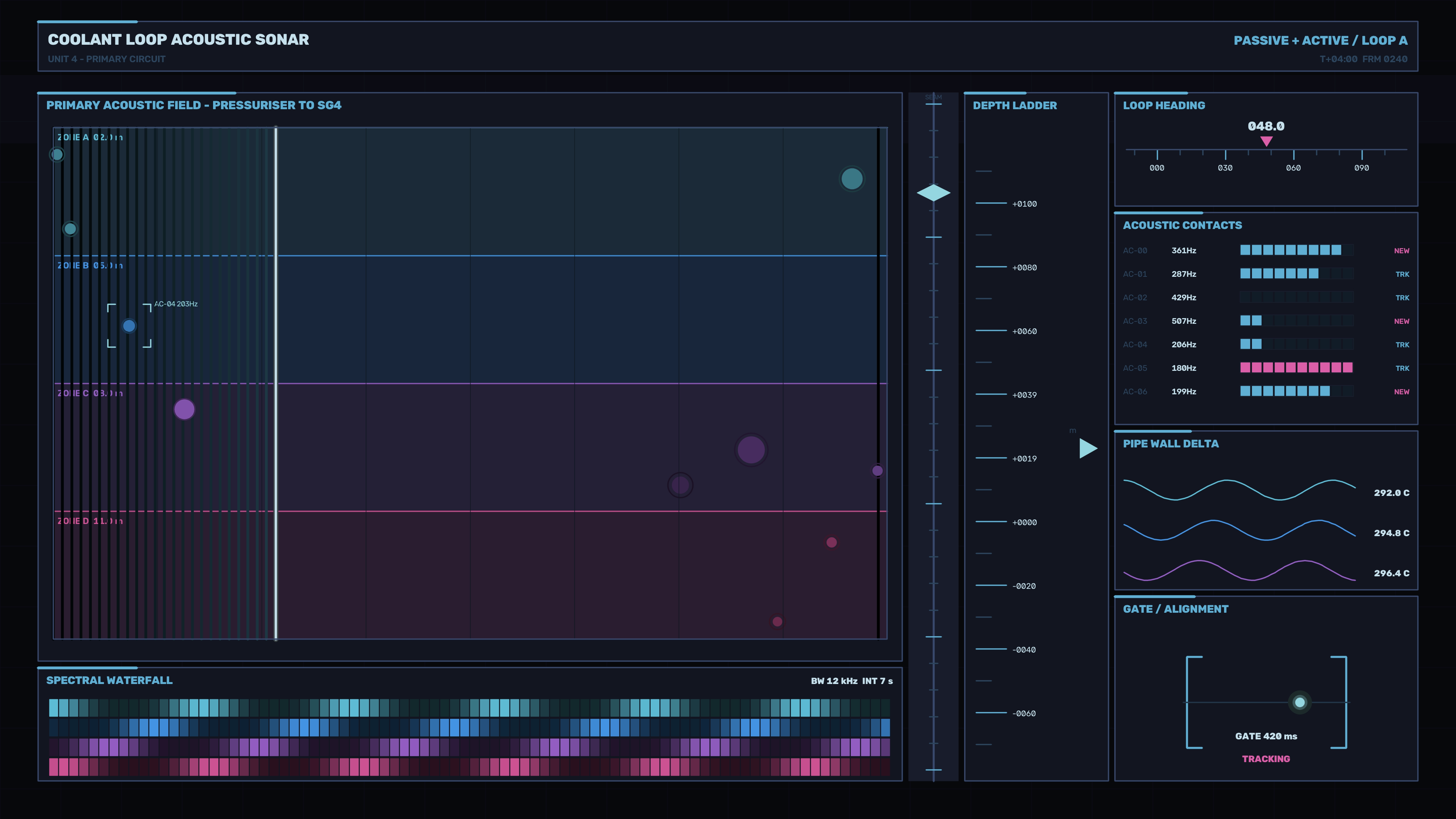Click the purple contact blob in Zone C
The width and height of the screenshot is (1456, 819).
pyautogui.click(x=184, y=409)
